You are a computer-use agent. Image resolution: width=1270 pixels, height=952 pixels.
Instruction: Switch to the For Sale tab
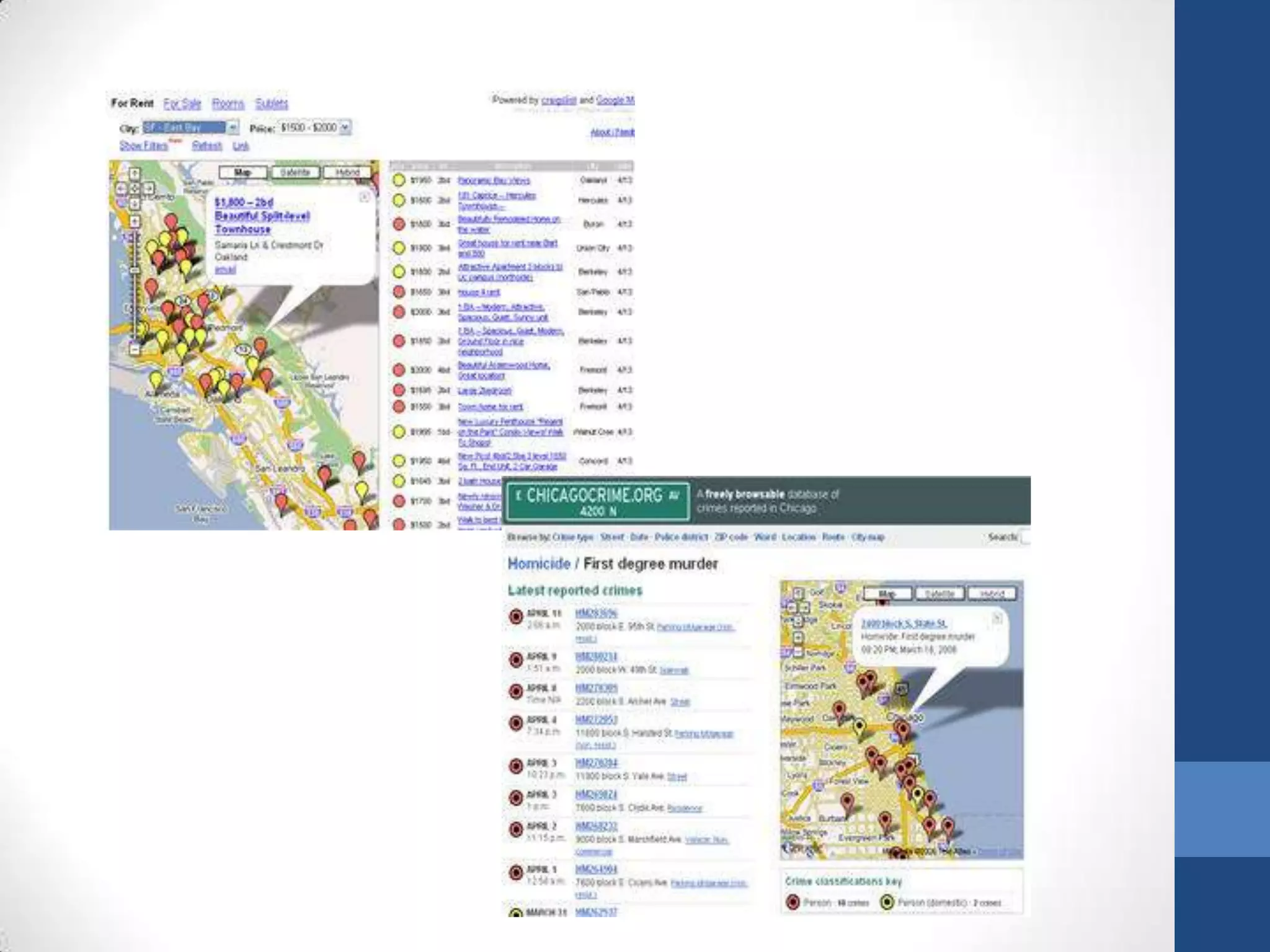tap(182, 104)
